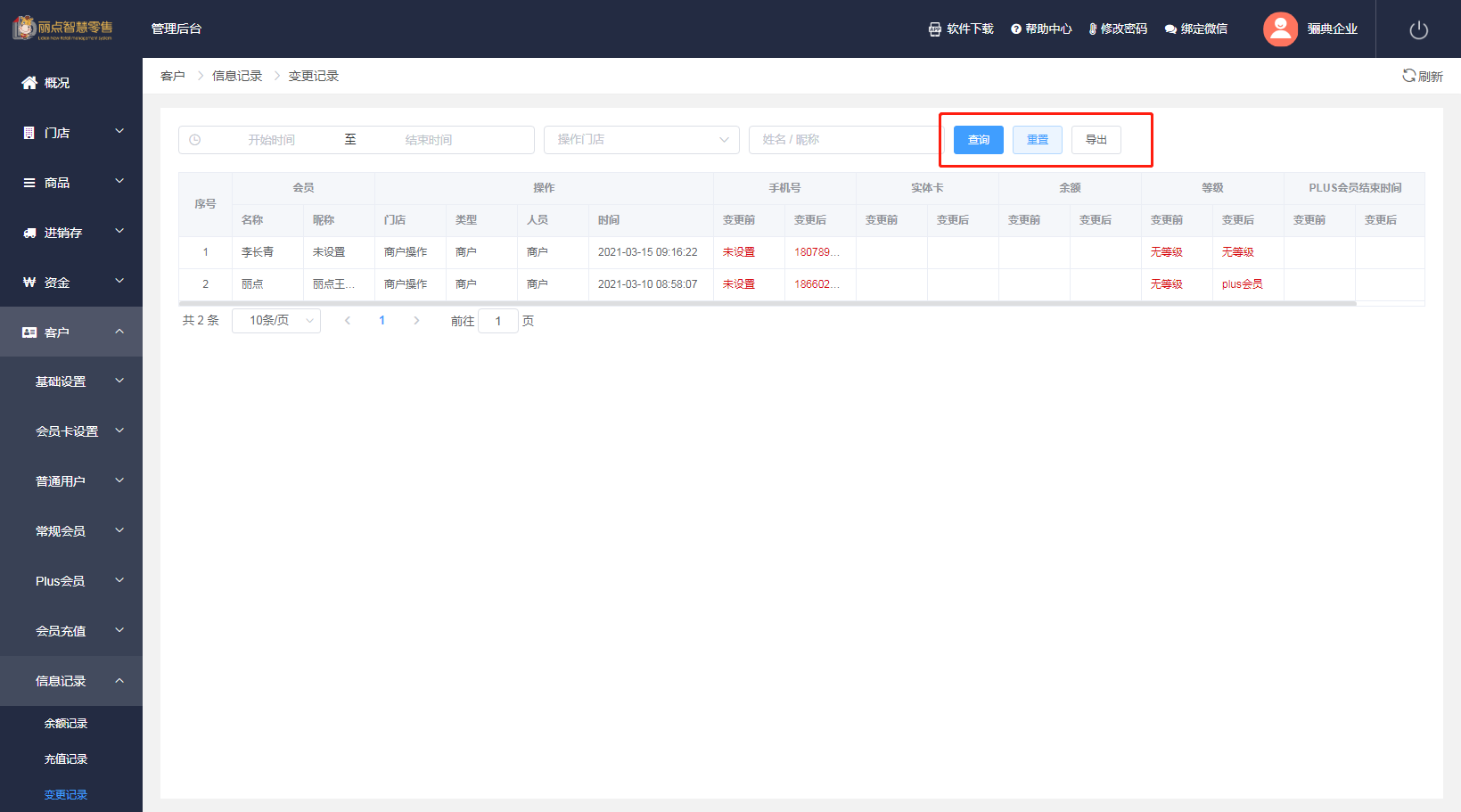Click member name 丽点 in row 2
The width and height of the screenshot is (1461, 812).
252,284
